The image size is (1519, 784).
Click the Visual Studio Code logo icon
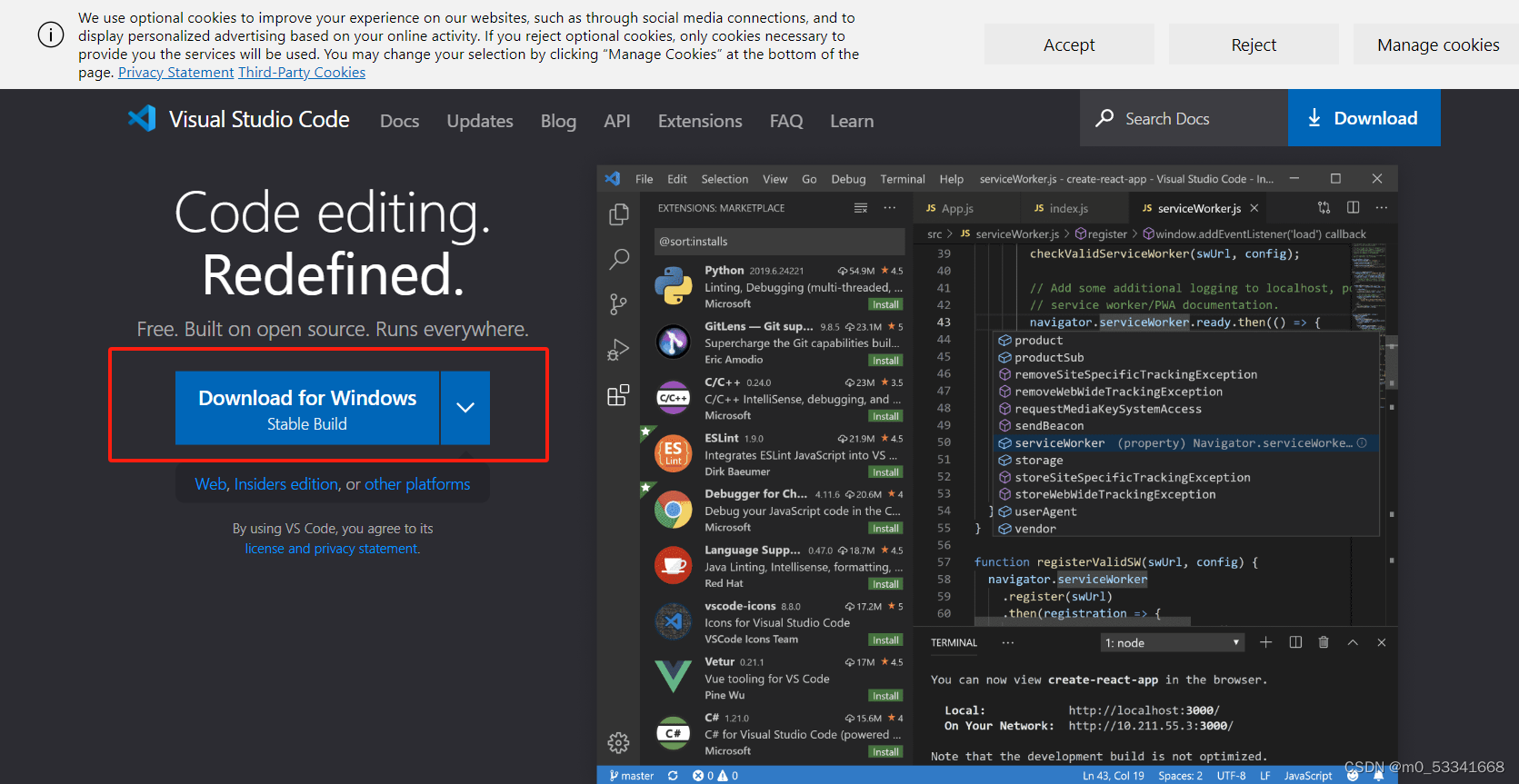(142, 119)
